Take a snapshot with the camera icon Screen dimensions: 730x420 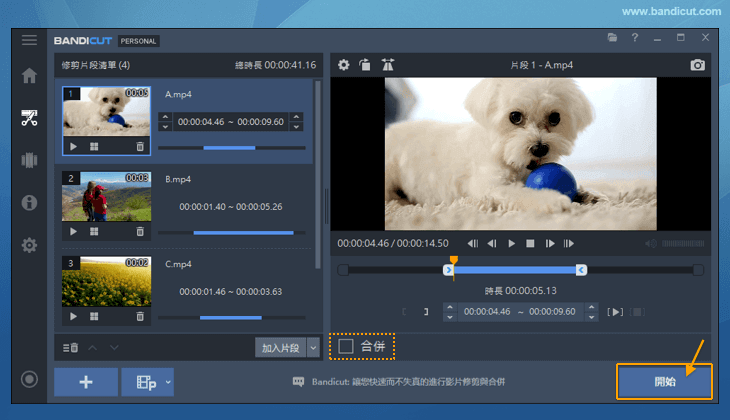coord(697,65)
